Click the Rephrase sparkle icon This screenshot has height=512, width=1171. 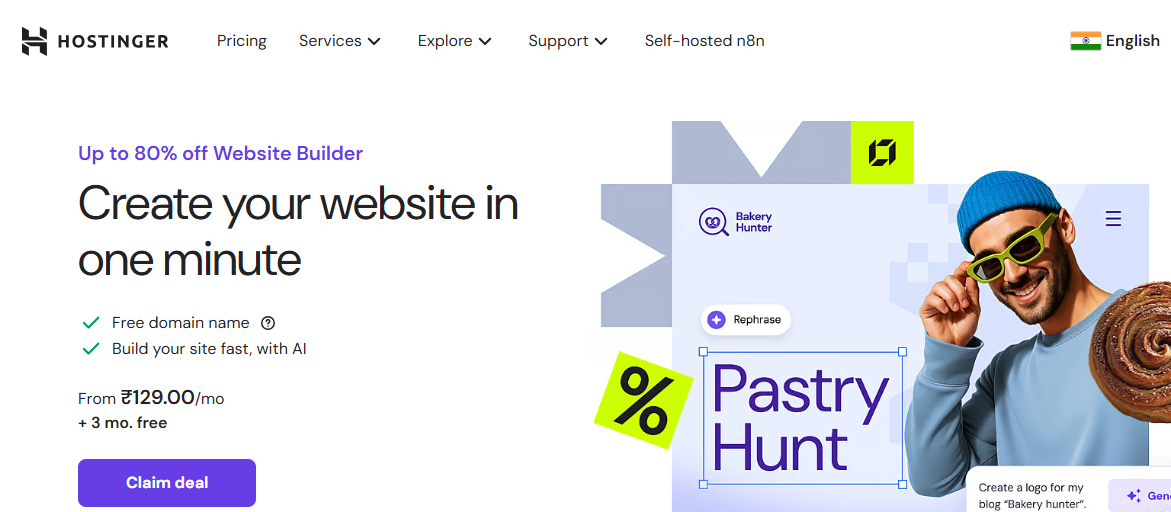[716, 320]
